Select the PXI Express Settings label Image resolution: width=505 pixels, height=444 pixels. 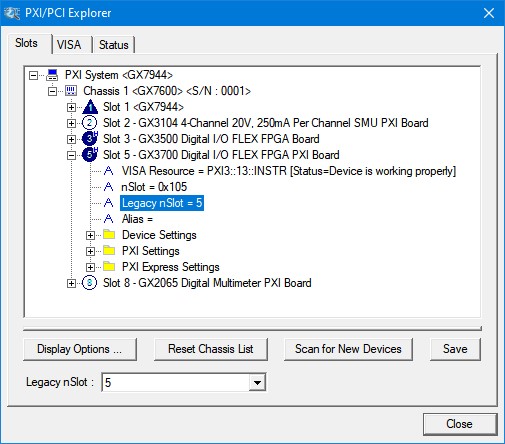pyautogui.click(x=171, y=267)
